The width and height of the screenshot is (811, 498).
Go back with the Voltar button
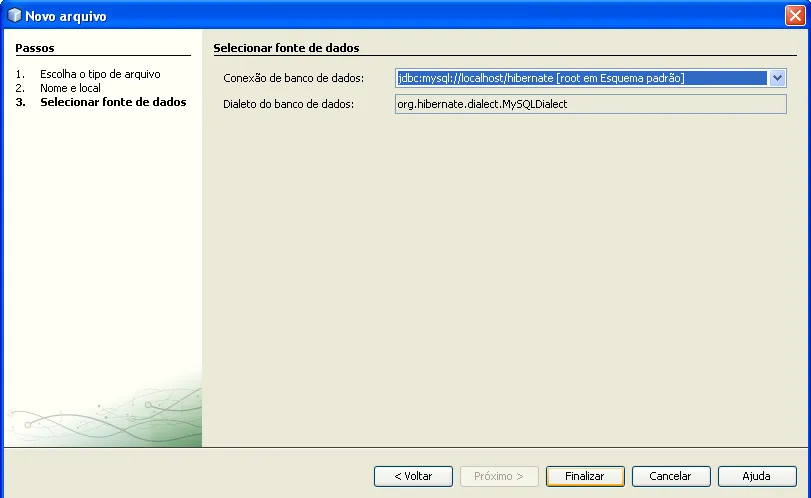[x=413, y=476]
